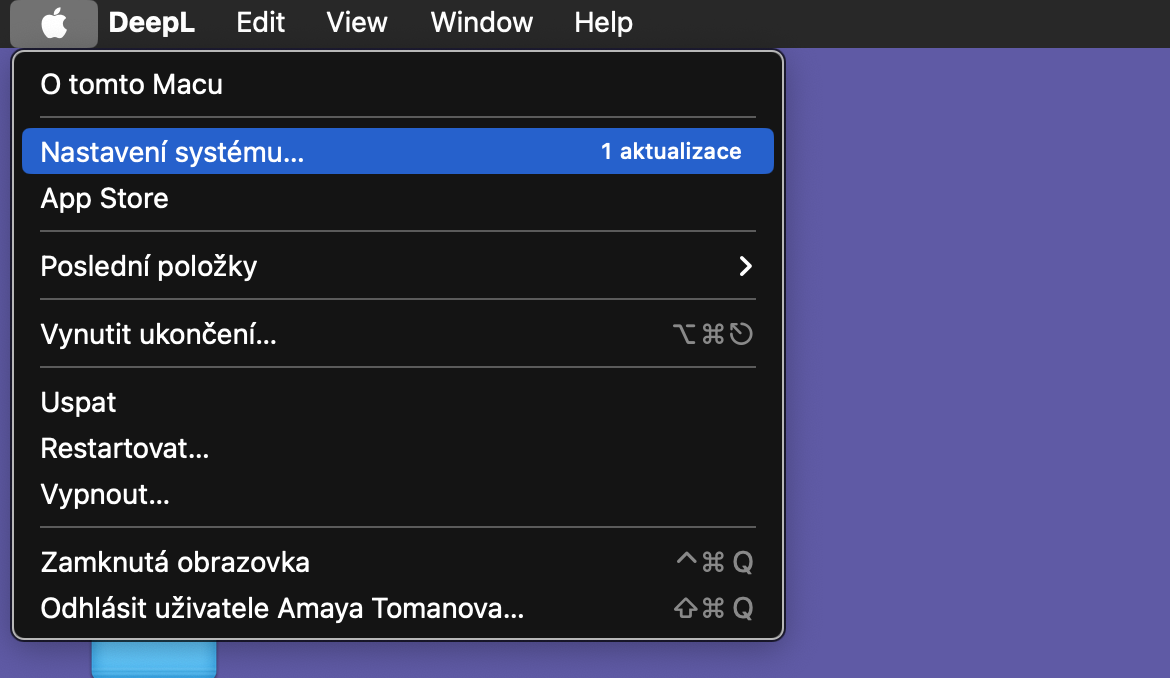Put the Mac to sleep with "Uspat"
The image size is (1170, 678).
[78, 402]
